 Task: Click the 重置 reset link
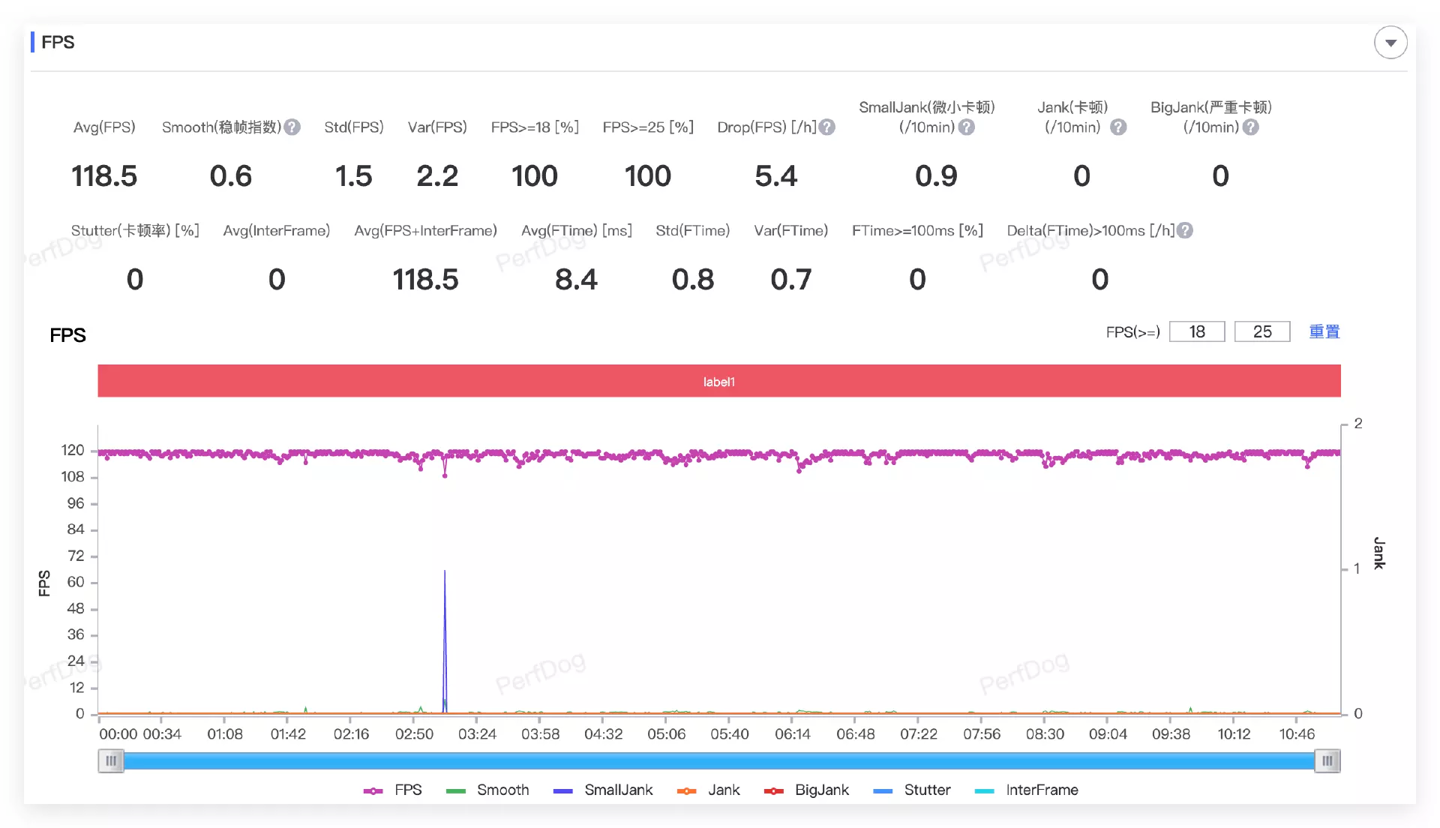[1324, 332]
